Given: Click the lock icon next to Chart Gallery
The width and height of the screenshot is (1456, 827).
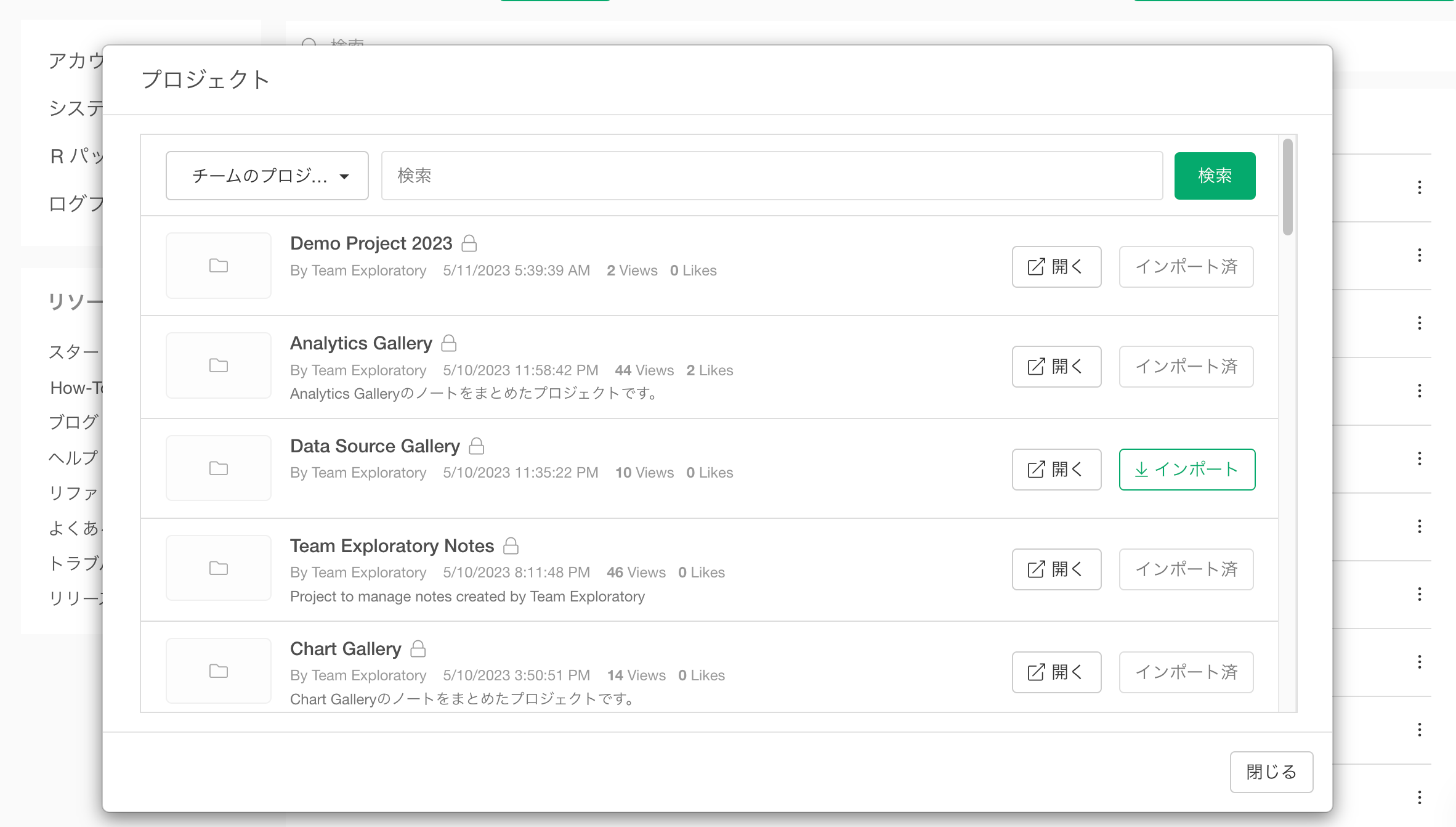Looking at the screenshot, I should tap(418, 649).
